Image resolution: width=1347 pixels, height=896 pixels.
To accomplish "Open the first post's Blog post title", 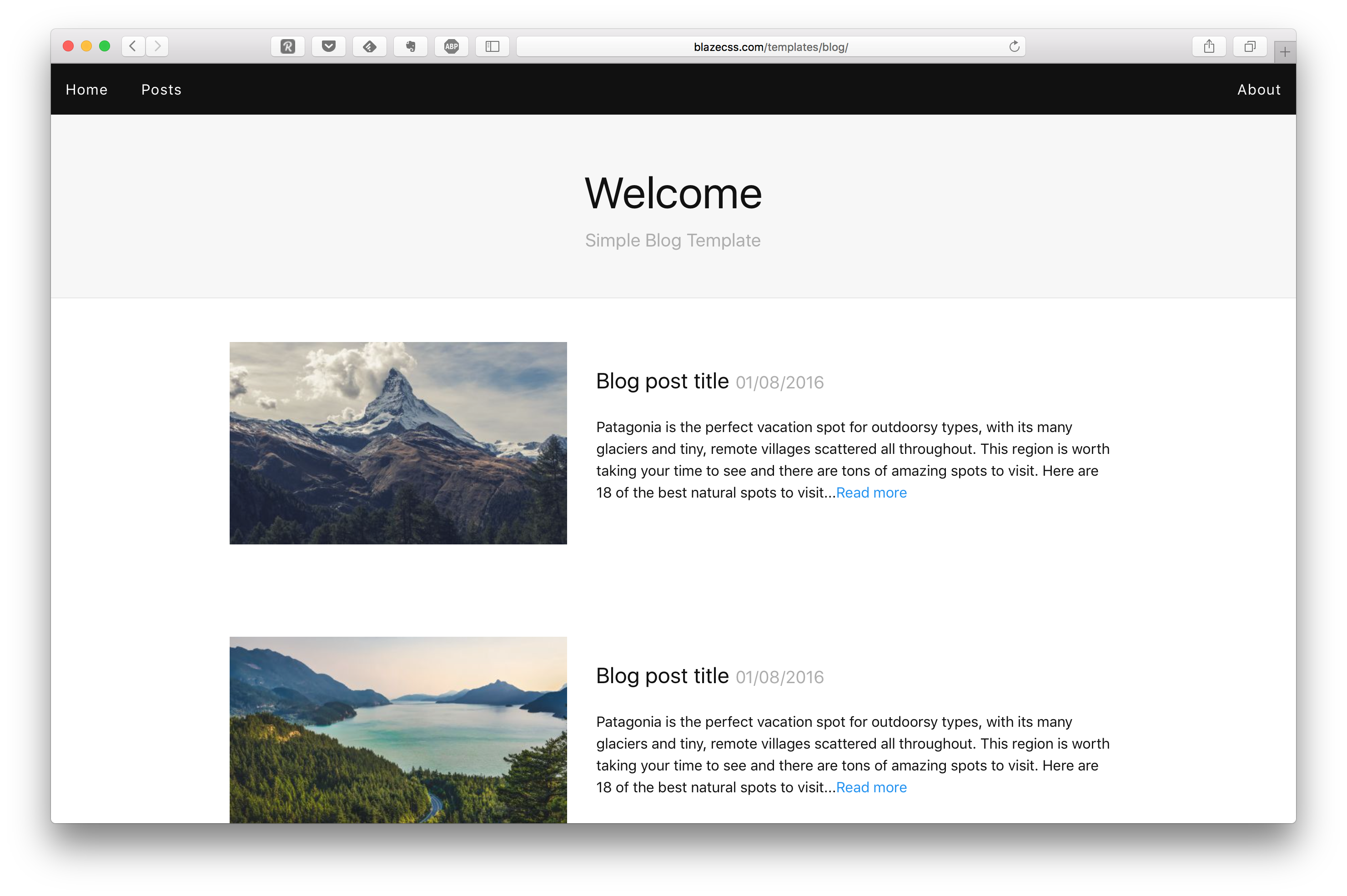I will tap(662, 381).
